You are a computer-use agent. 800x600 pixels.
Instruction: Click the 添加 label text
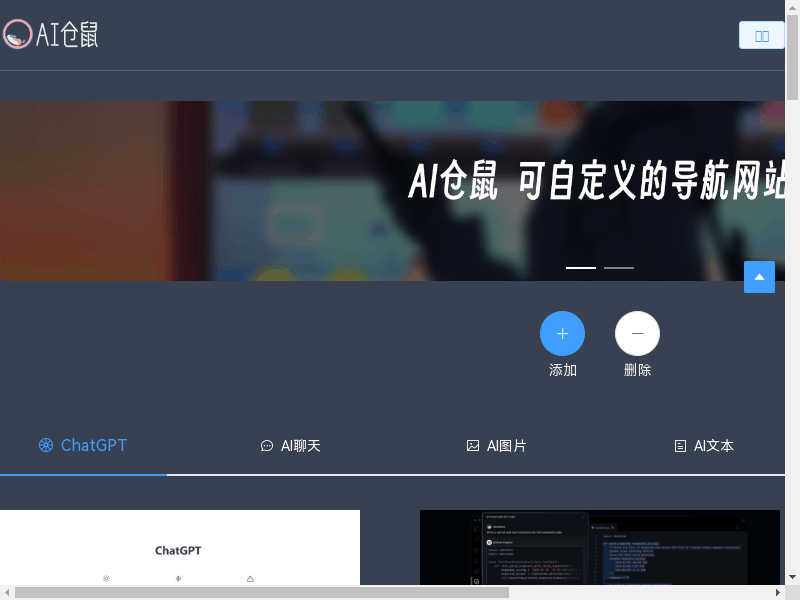[563, 370]
